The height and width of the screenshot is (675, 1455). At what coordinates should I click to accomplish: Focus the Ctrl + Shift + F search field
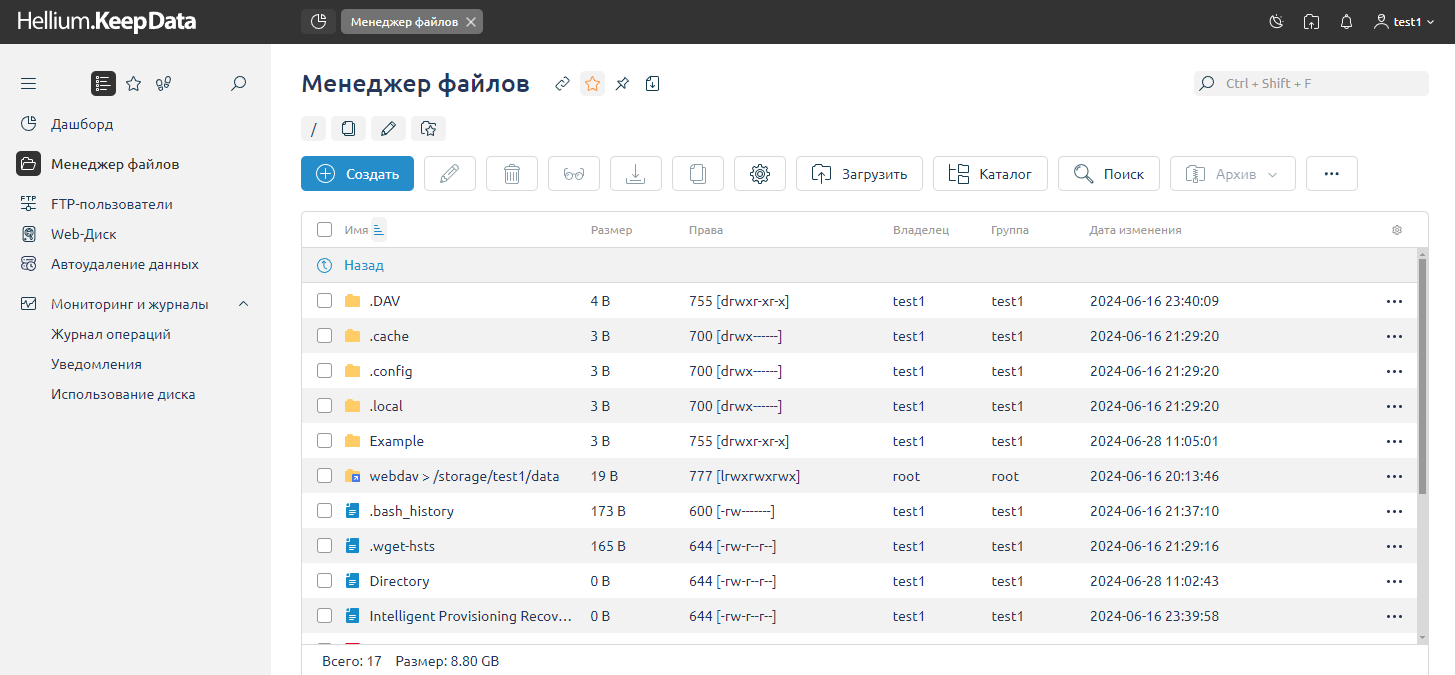tap(1311, 83)
